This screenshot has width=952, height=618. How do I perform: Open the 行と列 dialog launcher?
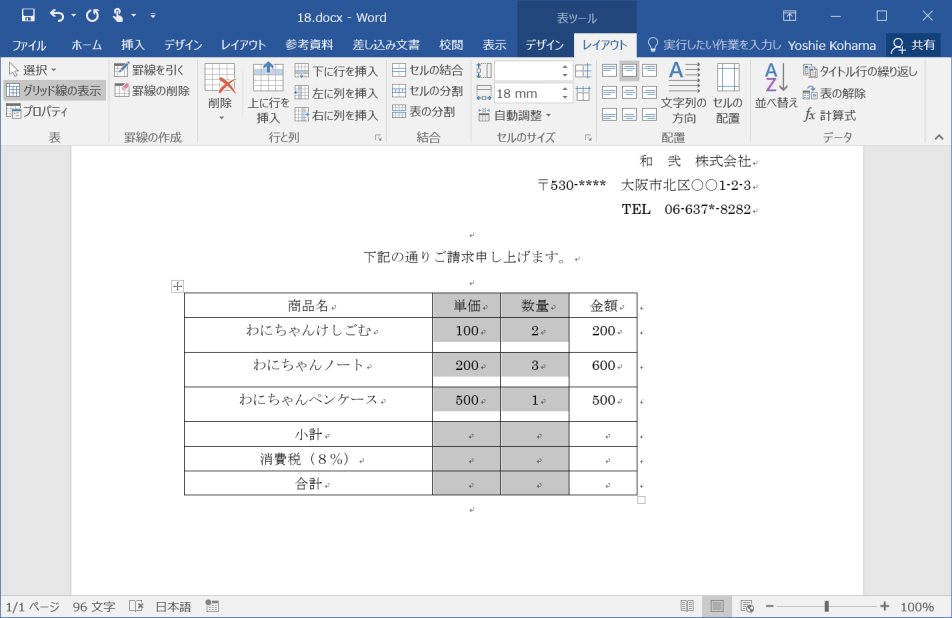(378, 138)
